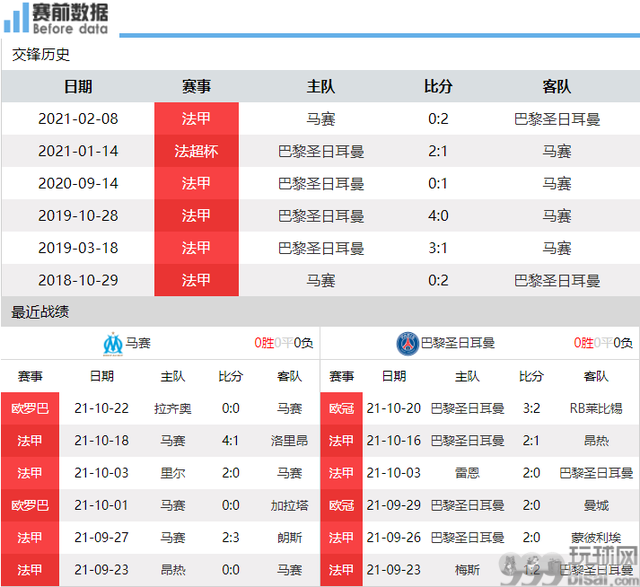Click the 法超杯 competition badge

[196, 151]
